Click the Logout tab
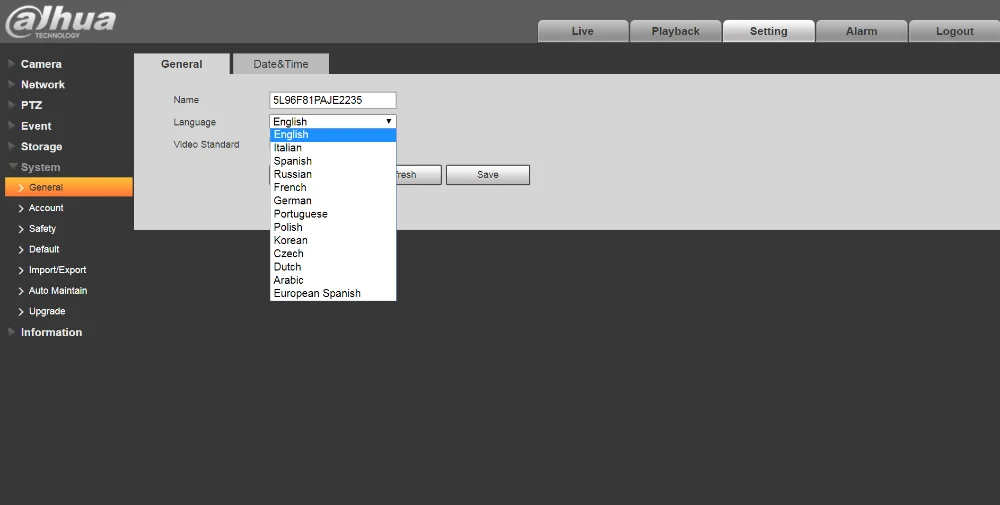This screenshot has height=505, width=1000. pos(954,31)
